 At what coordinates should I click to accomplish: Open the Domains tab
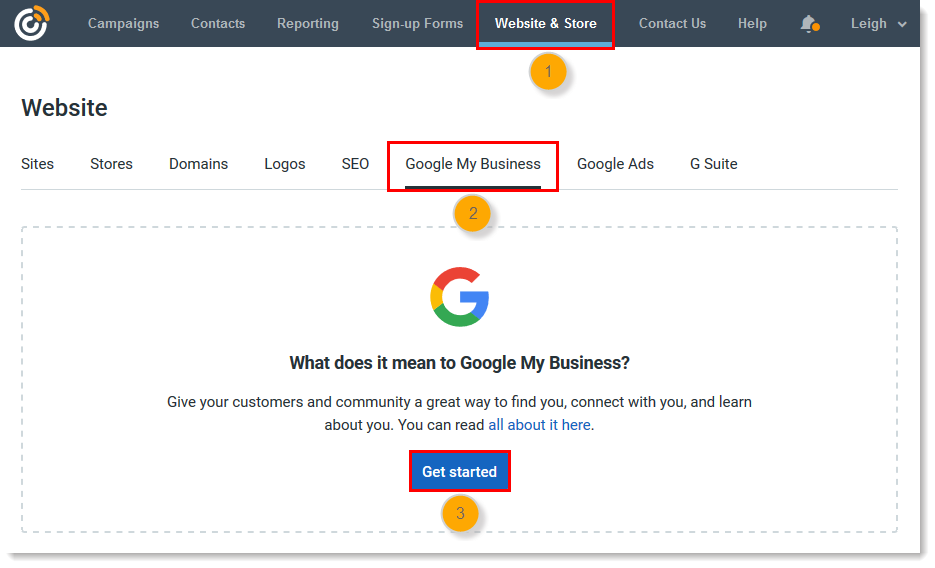coord(199,164)
